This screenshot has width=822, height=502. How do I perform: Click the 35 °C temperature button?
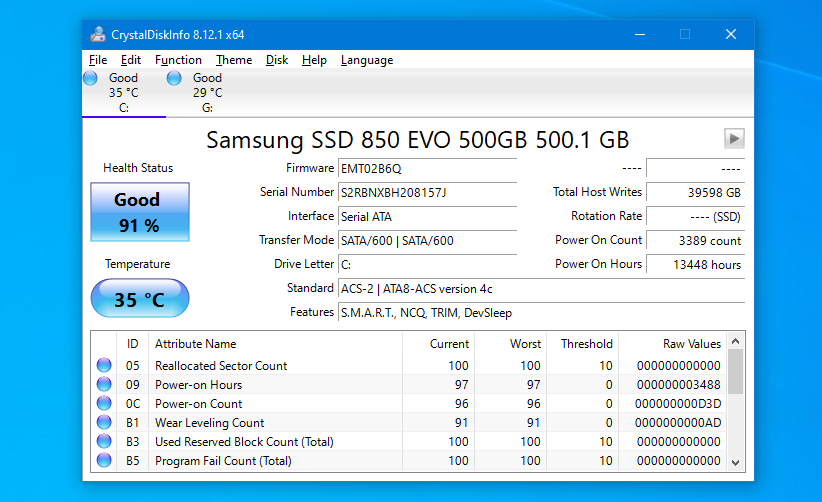pos(140,299)
